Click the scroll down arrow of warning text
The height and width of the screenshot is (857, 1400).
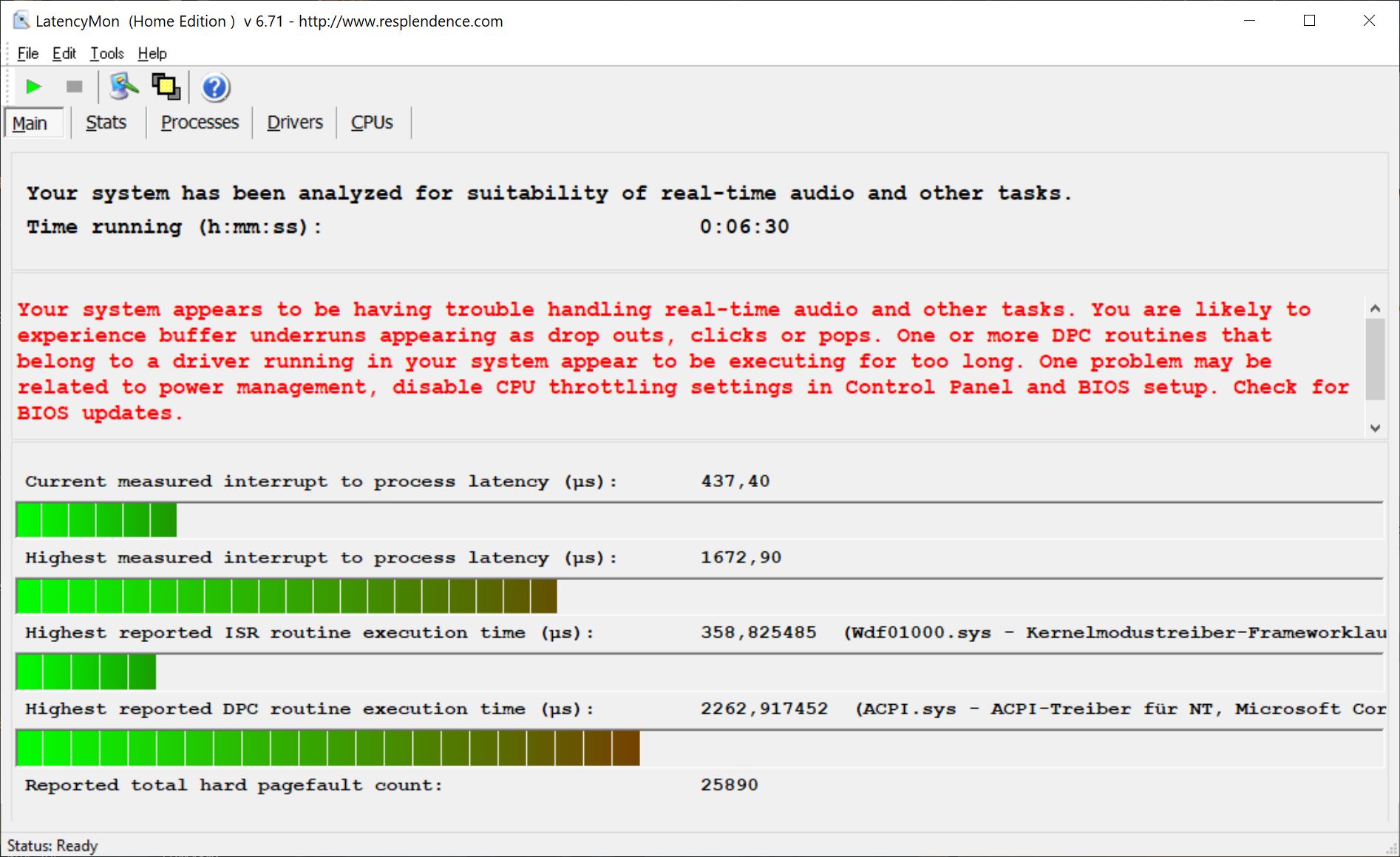1375,428
